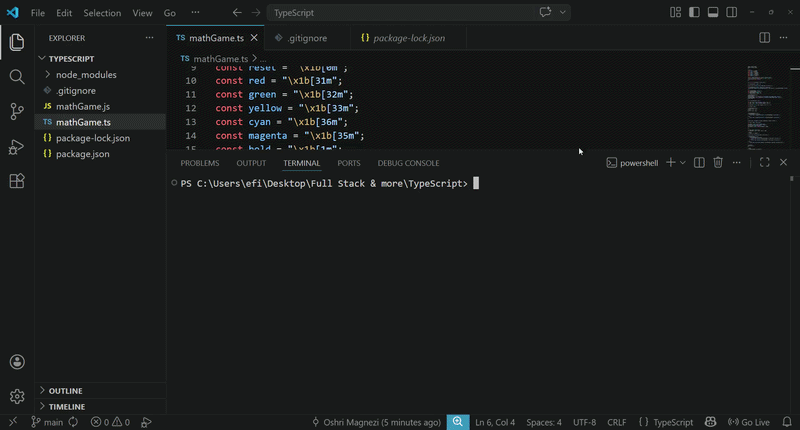This screenshot has width=800, height=430.
Task: Expand the node_modules folder
Action: pyautogui.click(x=85, y=75)
